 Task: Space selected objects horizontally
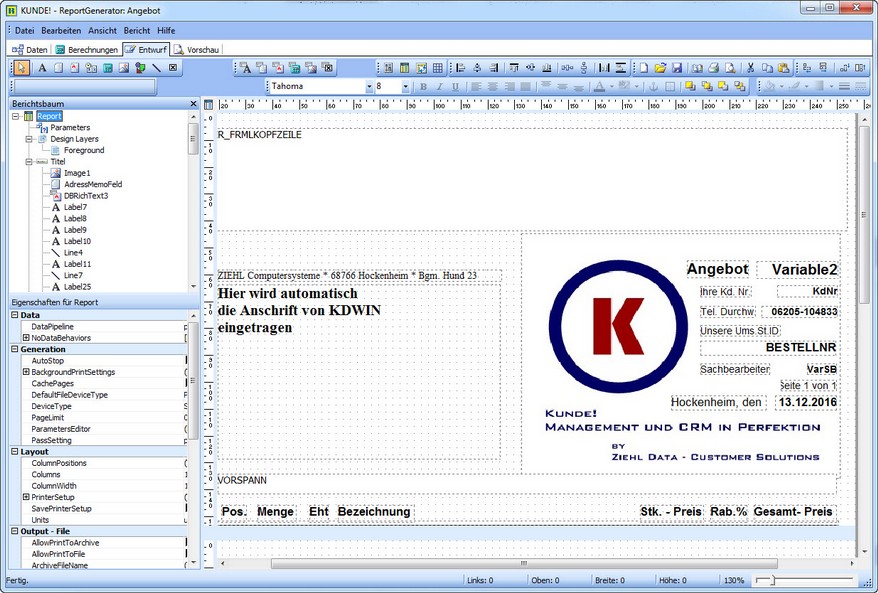coord(567,68)
